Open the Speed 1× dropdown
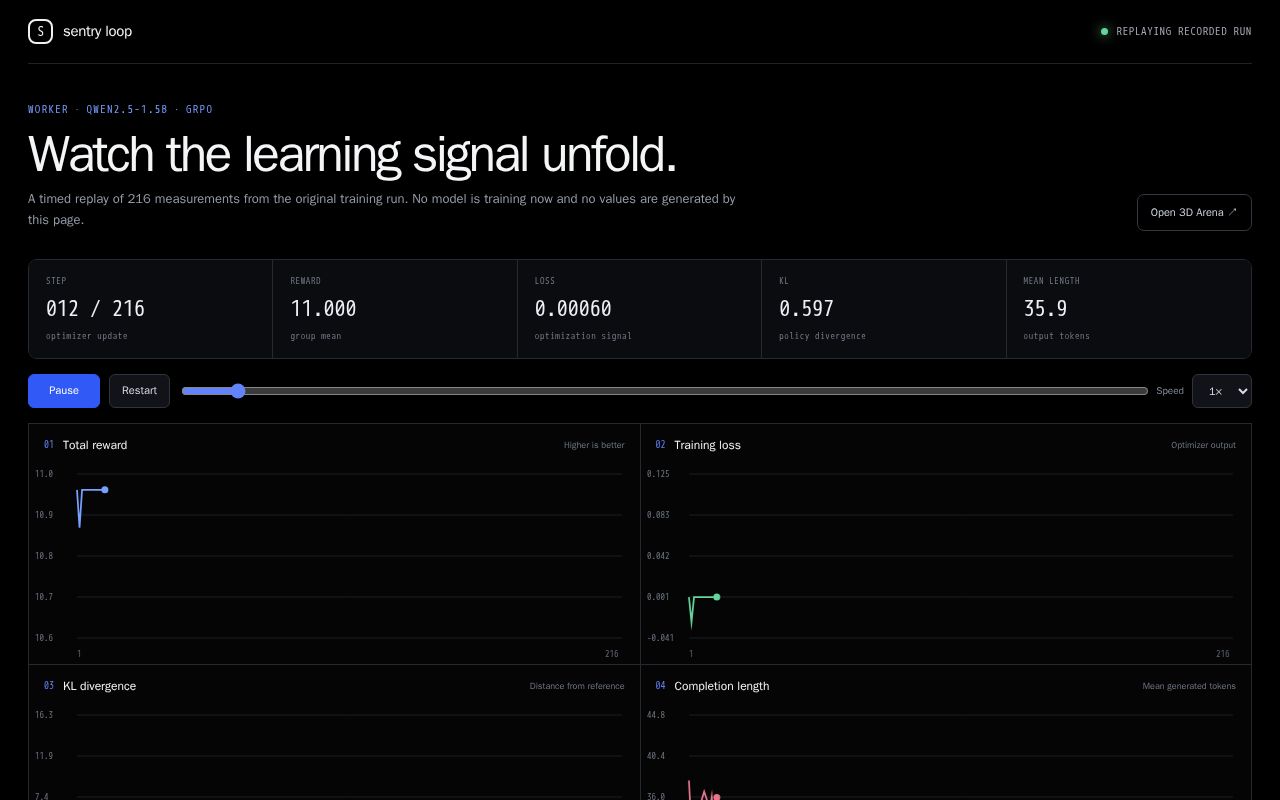1280x800 pixels. pyautogui.click(x=1222, y=391)
